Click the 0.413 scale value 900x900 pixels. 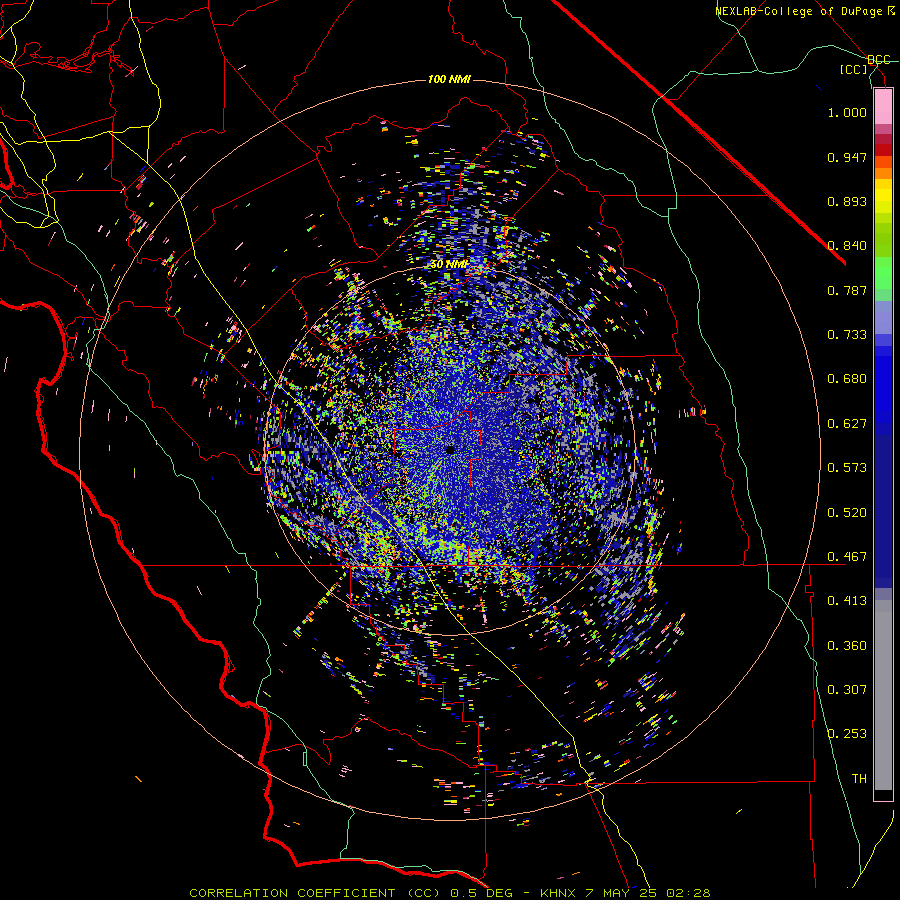(847, 601)
